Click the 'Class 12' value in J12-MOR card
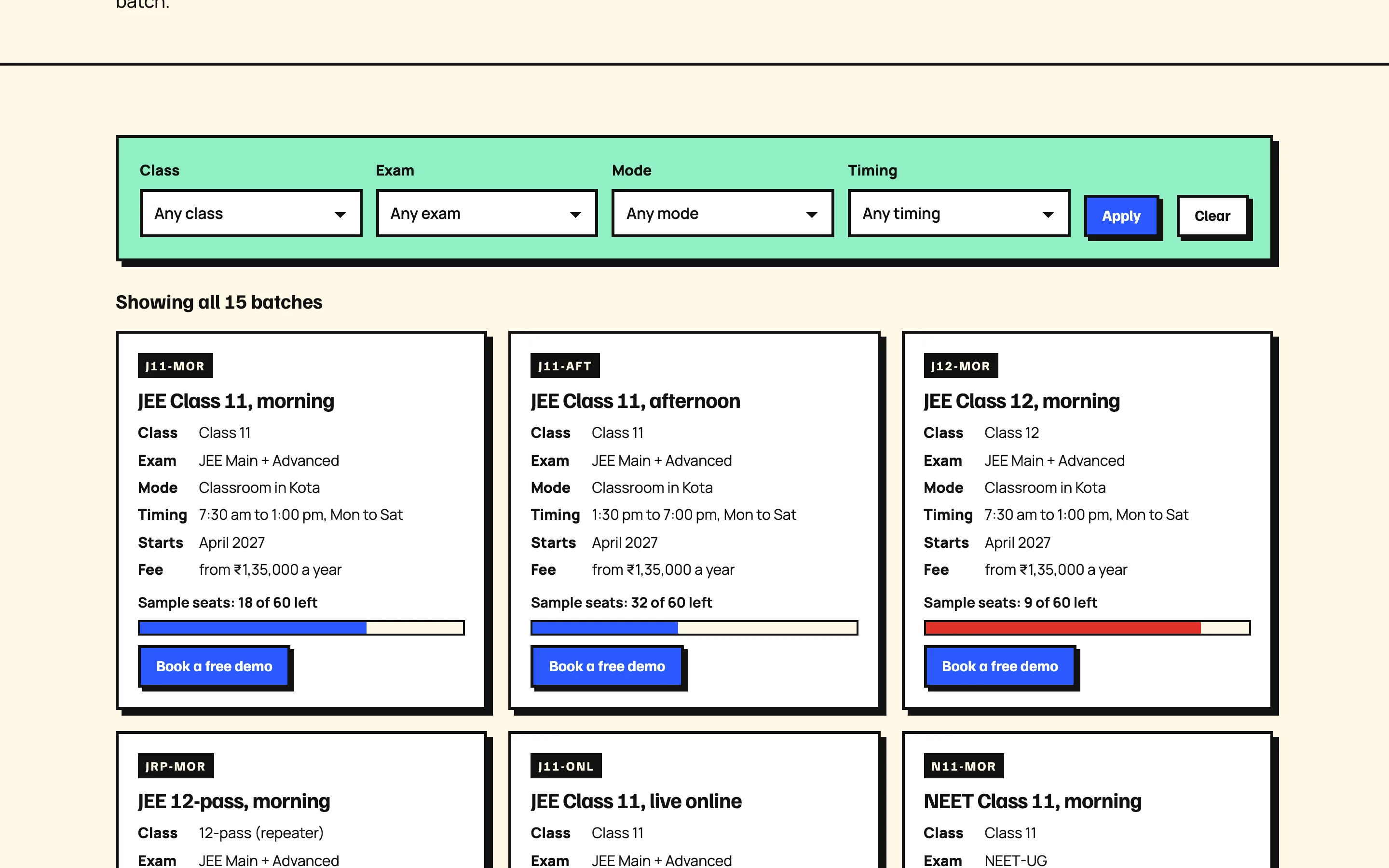The width and height of the screenshot is (1389, 868). pyautogui.click(x=1012, y=432)
